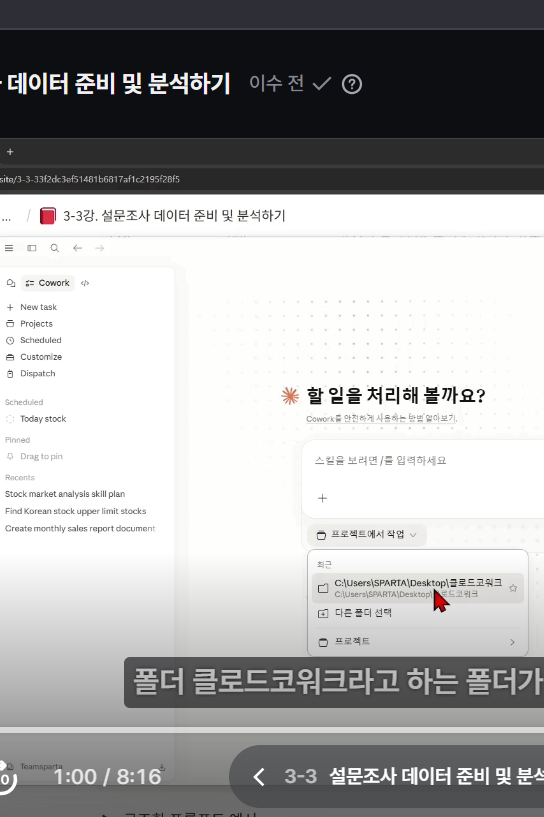
Task: Go back with the left arrow
Action: click(x=78, y=248)
